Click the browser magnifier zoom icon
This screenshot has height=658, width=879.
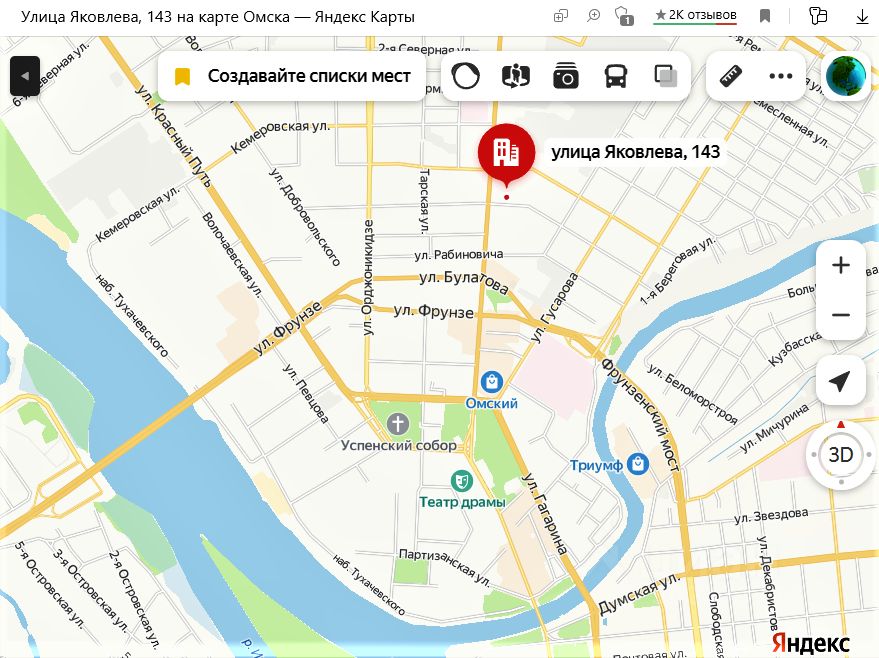point(593,16)
